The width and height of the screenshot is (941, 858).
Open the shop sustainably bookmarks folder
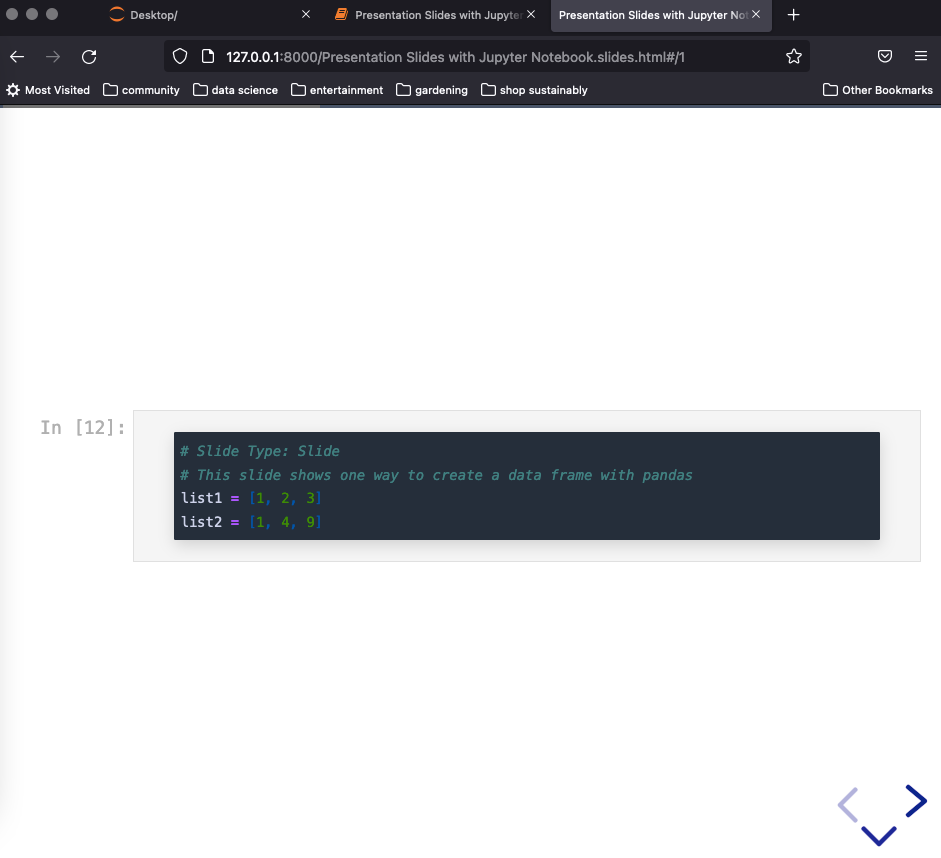(534, 90)
